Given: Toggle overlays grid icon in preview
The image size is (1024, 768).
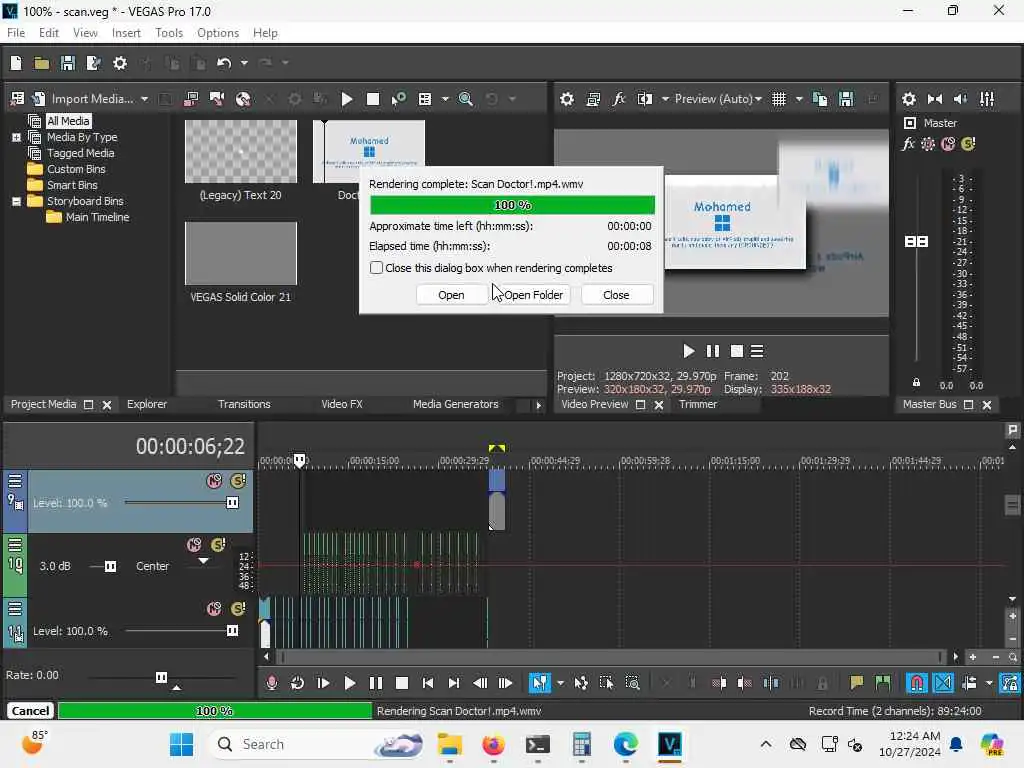Looking at the screenshot, I should coord(779,99).
